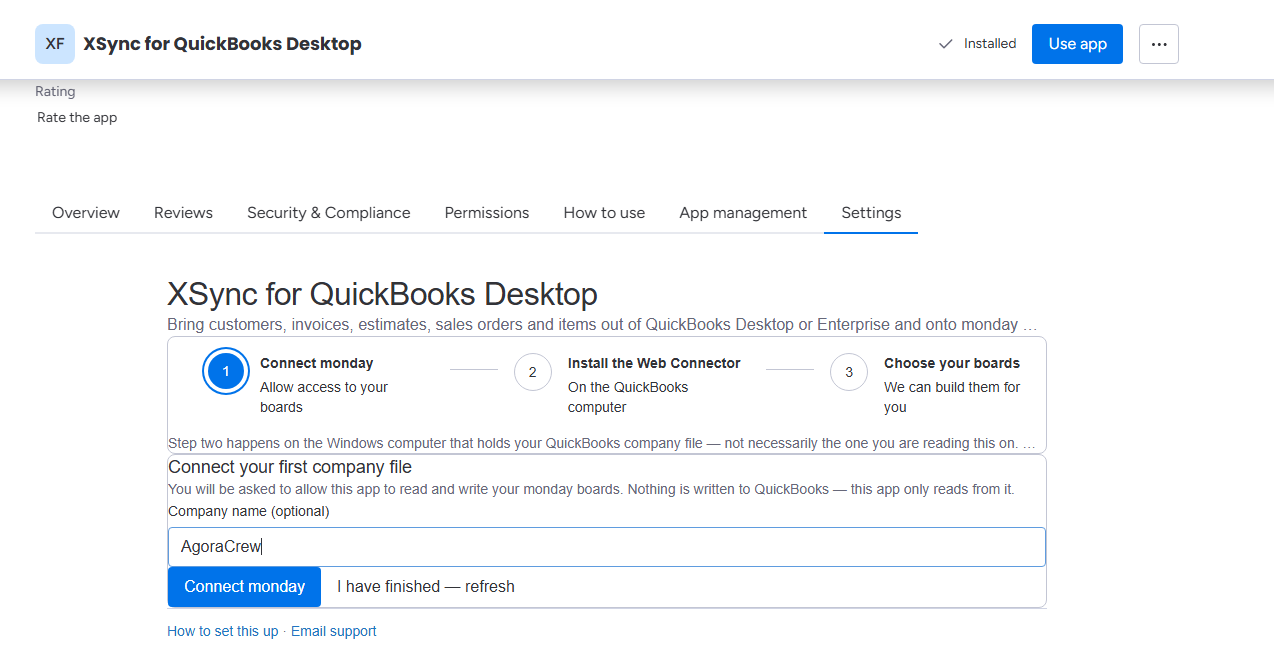Open the Security & Compliance tab
1274x667 pixels.
(x=329, y=213)
